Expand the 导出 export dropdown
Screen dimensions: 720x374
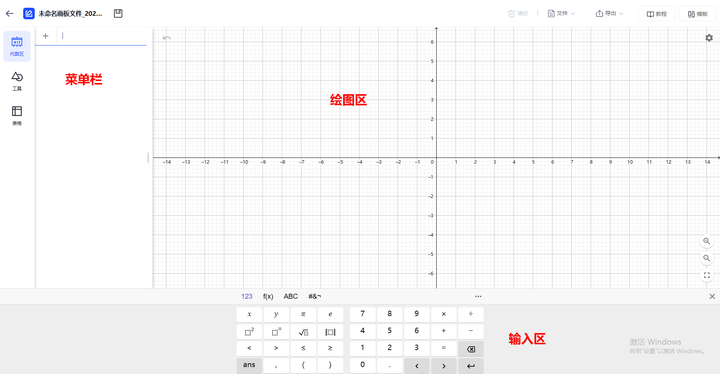pyautogui.click(x=609, y=14)
